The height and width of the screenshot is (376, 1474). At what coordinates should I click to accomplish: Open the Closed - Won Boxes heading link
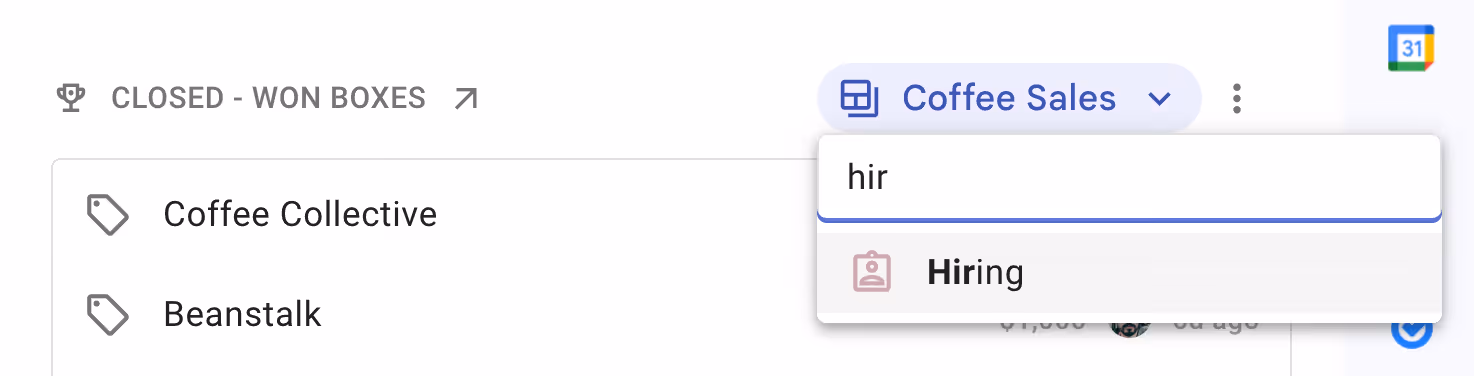pyautogui.click(x=269, y=98)
